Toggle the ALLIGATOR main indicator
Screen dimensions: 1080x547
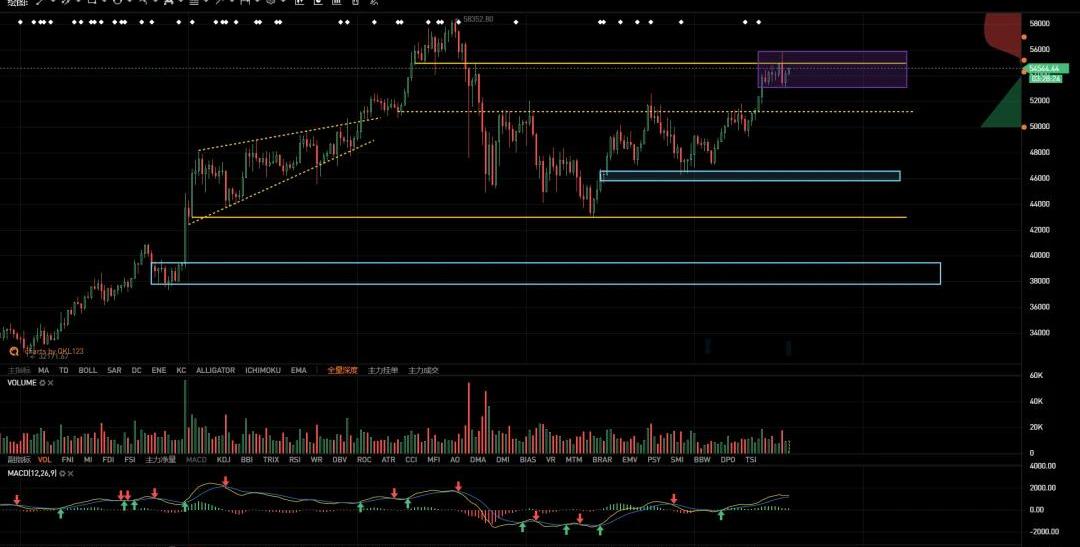click(215, 370)
